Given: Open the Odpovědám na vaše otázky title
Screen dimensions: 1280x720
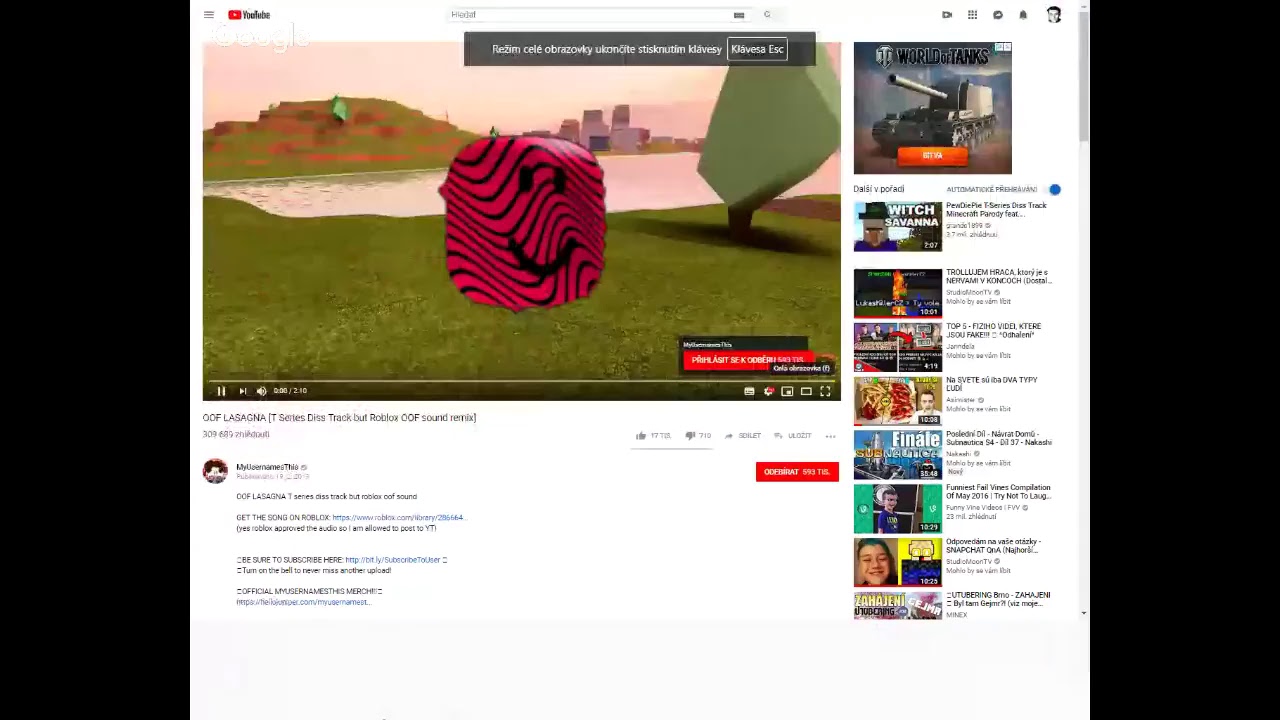Looking at the screenshot, I should click(993, 545).
